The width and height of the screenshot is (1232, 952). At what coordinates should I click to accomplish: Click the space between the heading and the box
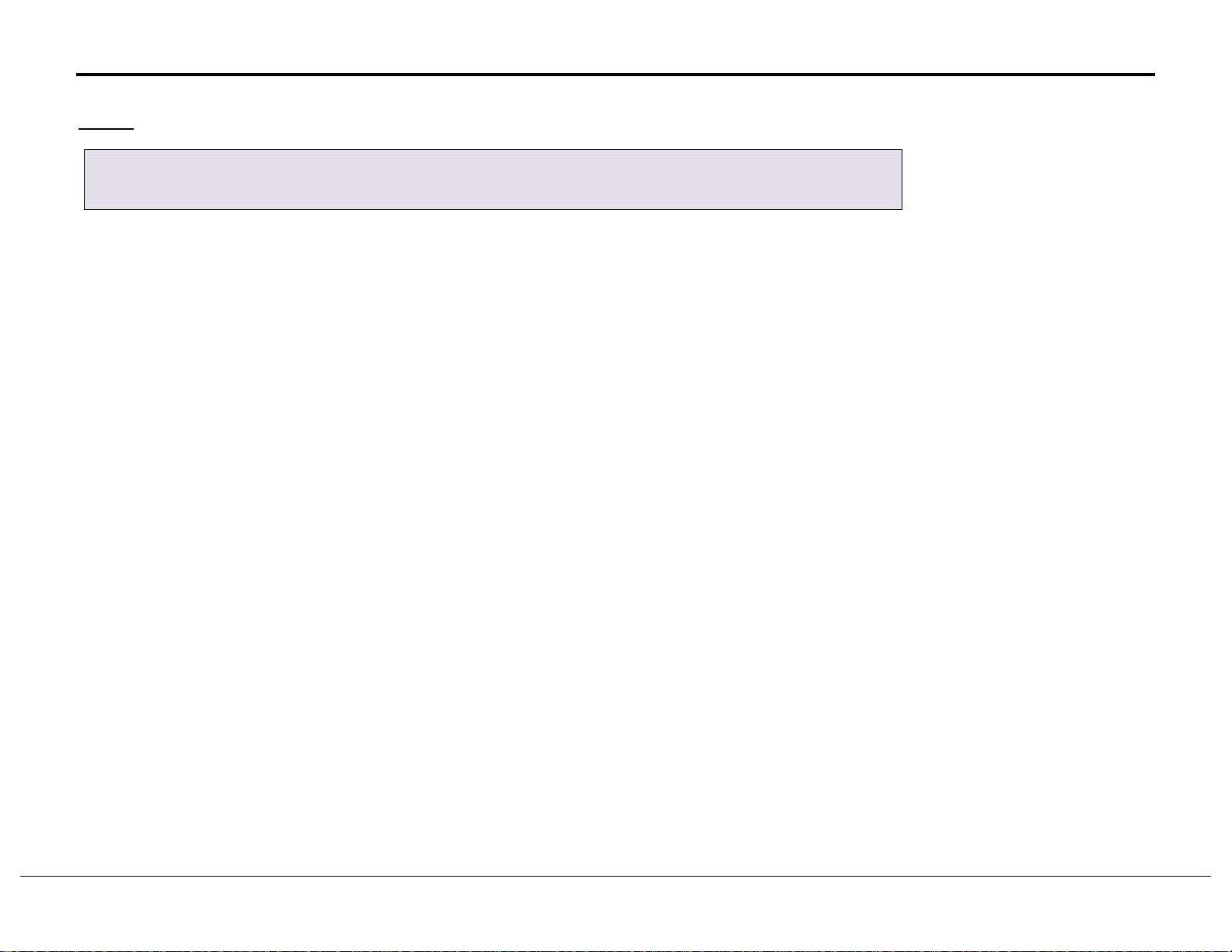click(x=493, y=140)
